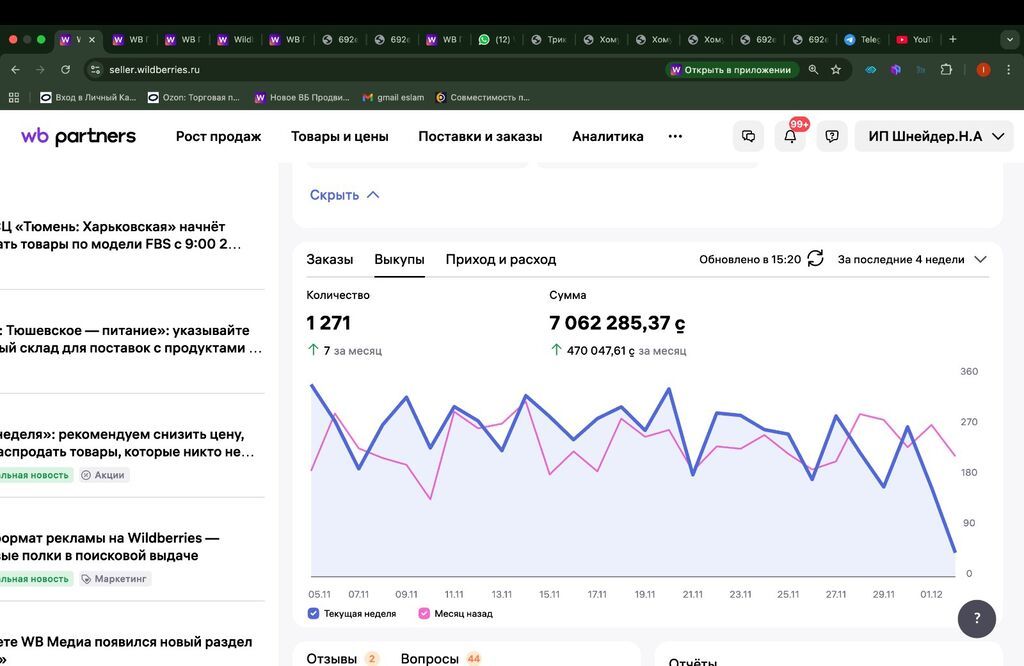This screenshot has height=666, width=1024.
Task: Switch to the Telegram browser tab
Action: (x=862, y=40)
